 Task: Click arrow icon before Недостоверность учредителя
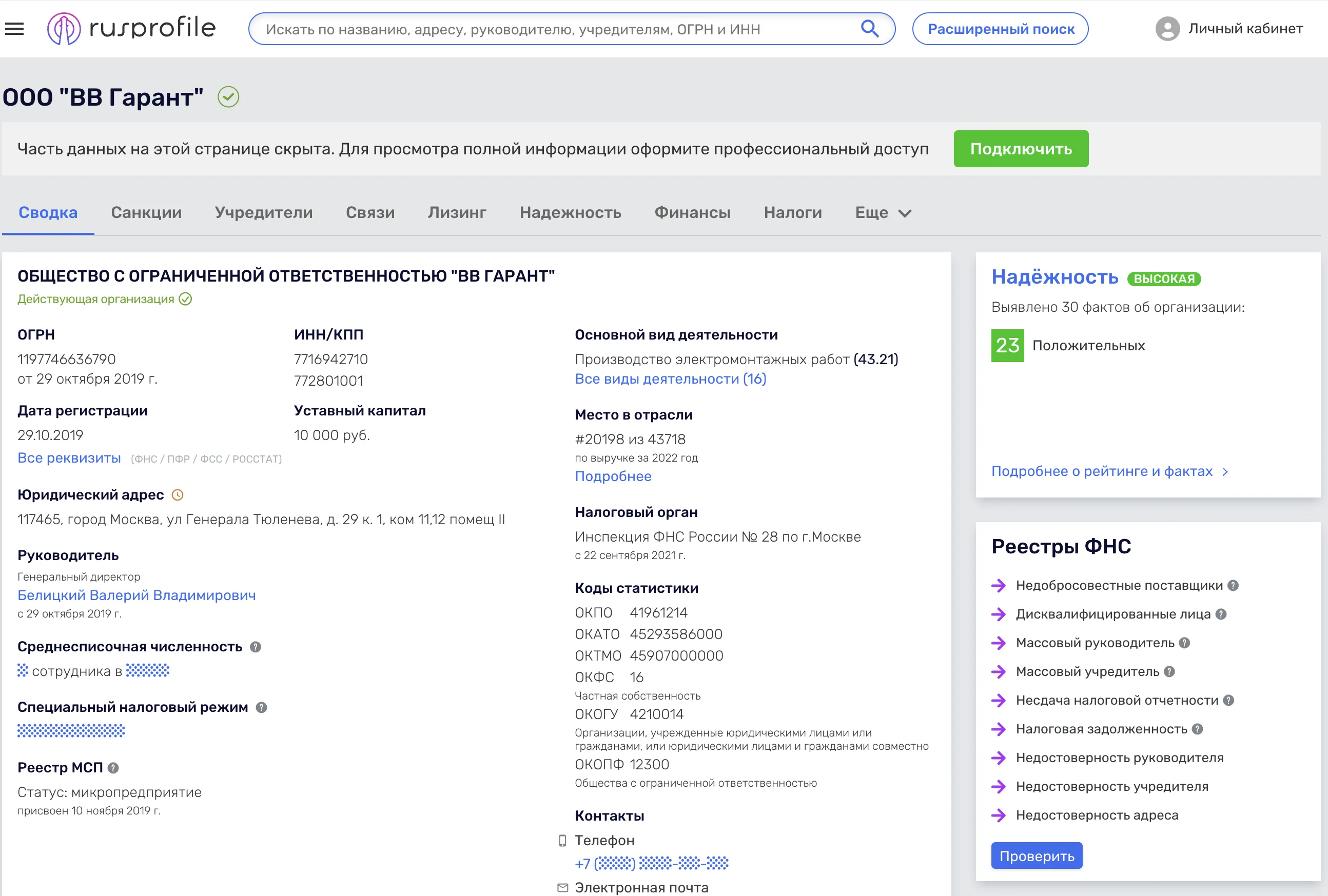[998, 786]
